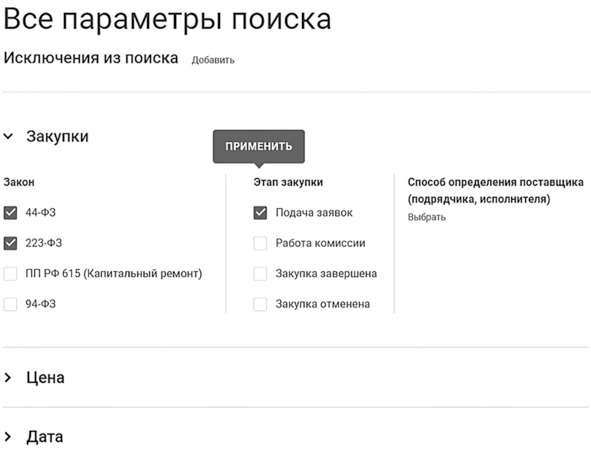The width and height of the screenshot is (591, 449).
Task: Click the Закупки section title
Action: tap(57, 136)
